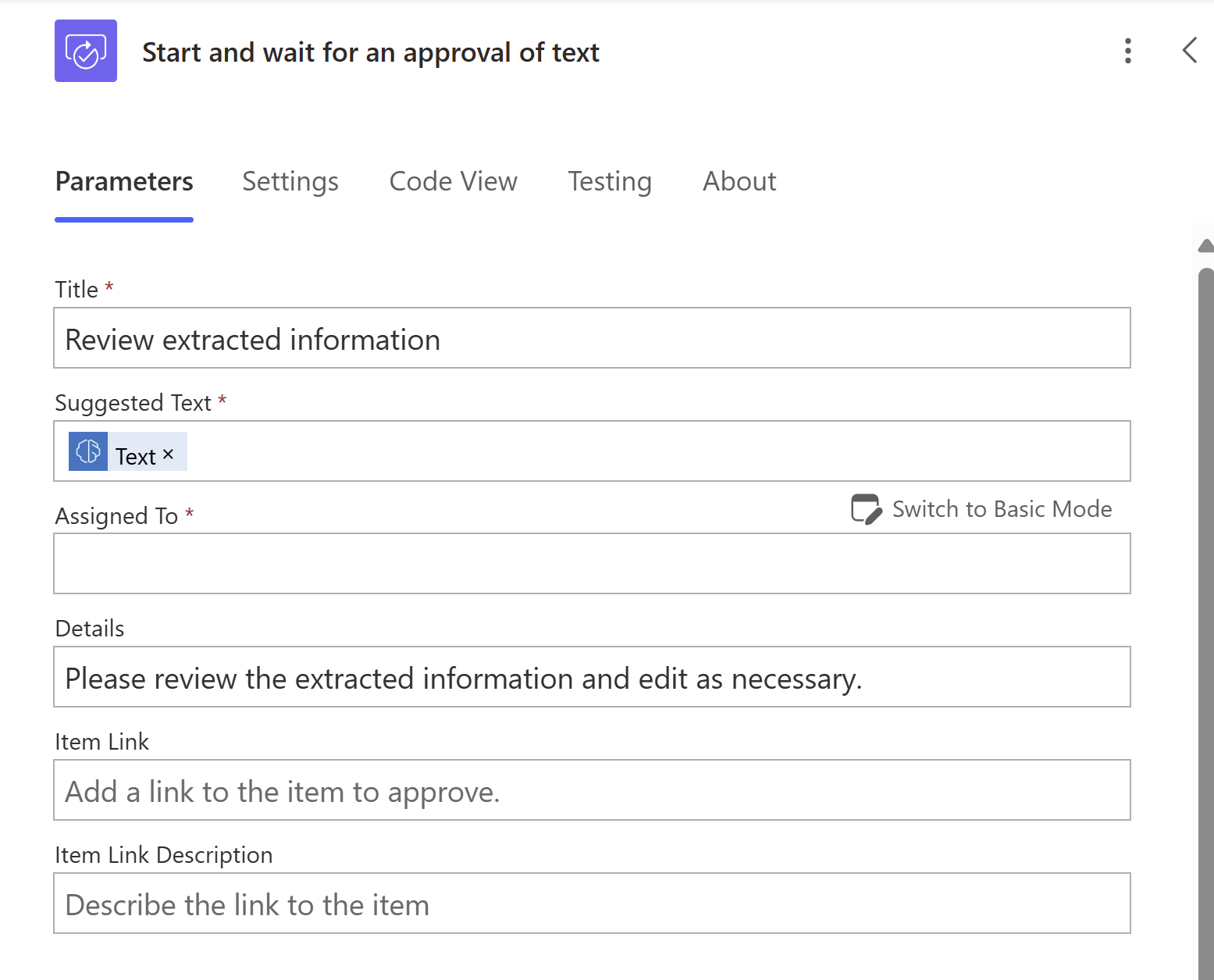Open the three-dot more options menu
This screenshot has width=1214, height=980.
(1127, 51)
